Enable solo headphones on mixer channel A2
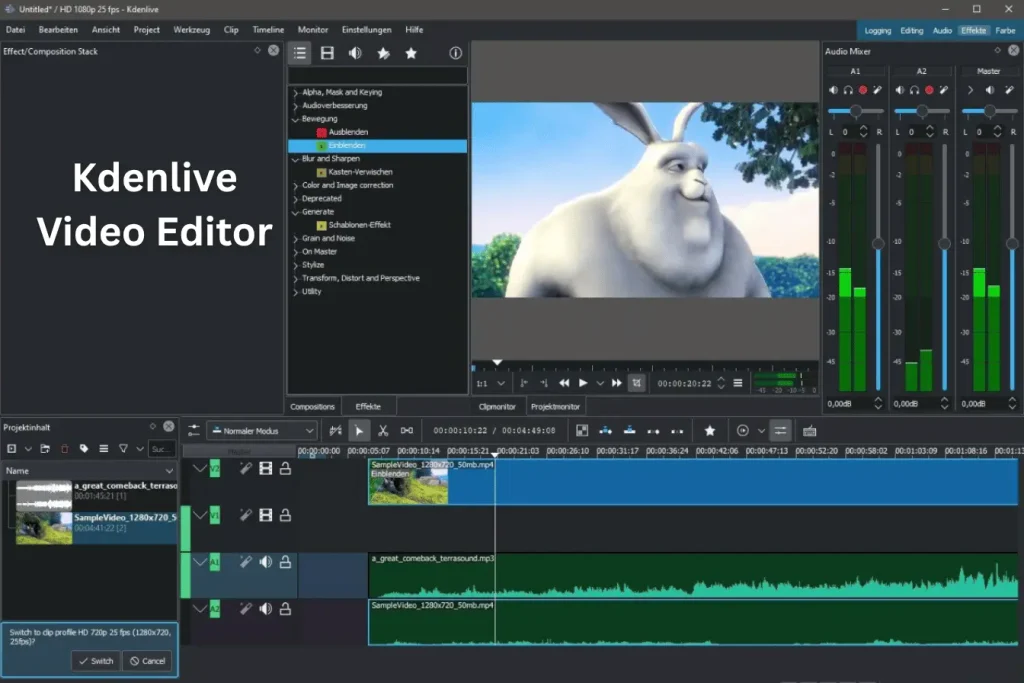The width and height of the screenshot is (1024, 683). [x=914, y=90]
